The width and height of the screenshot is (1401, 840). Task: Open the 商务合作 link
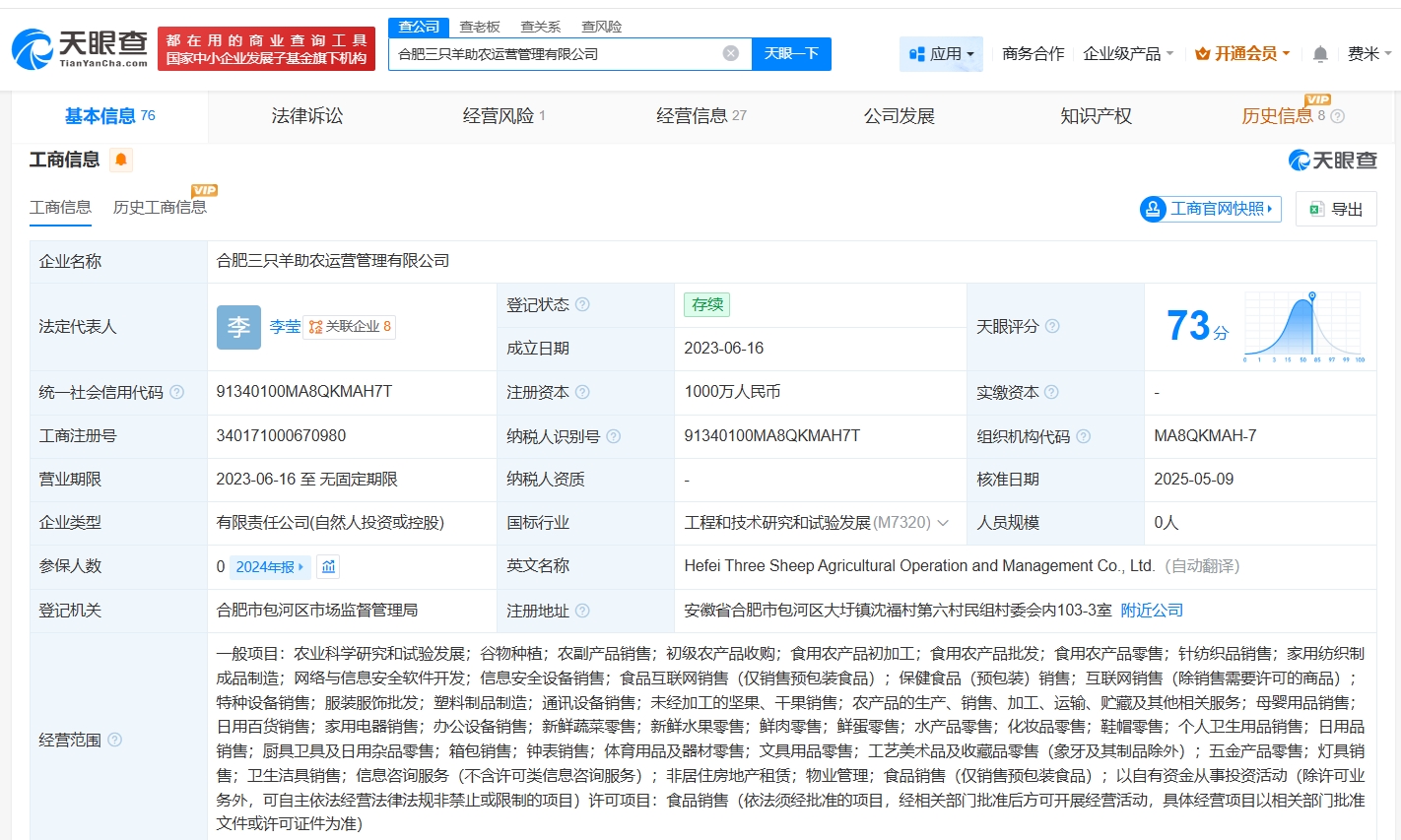pos(1034,54)
